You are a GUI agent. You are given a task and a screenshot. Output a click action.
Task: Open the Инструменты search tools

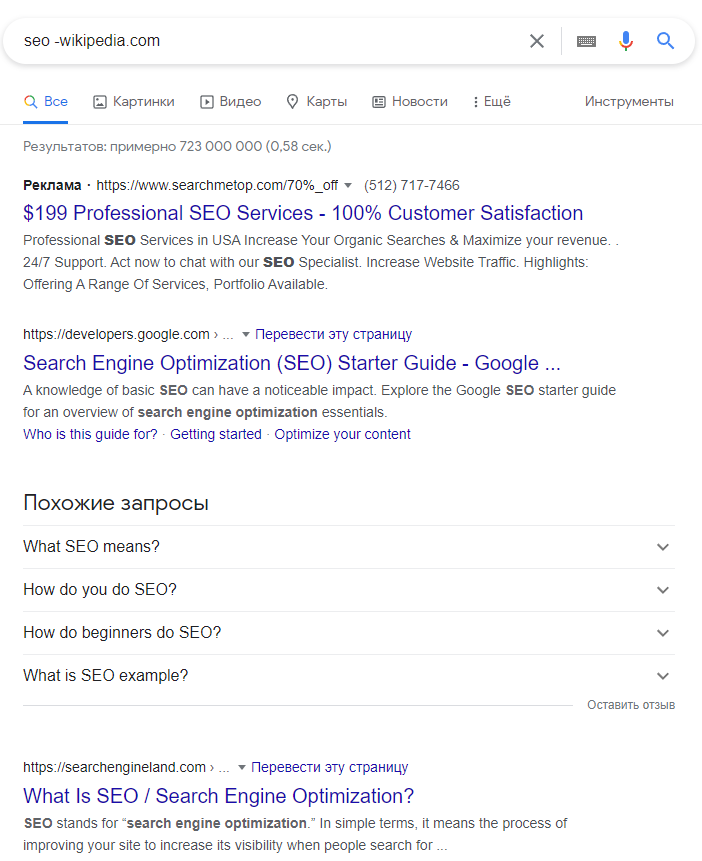pos(629,102)
